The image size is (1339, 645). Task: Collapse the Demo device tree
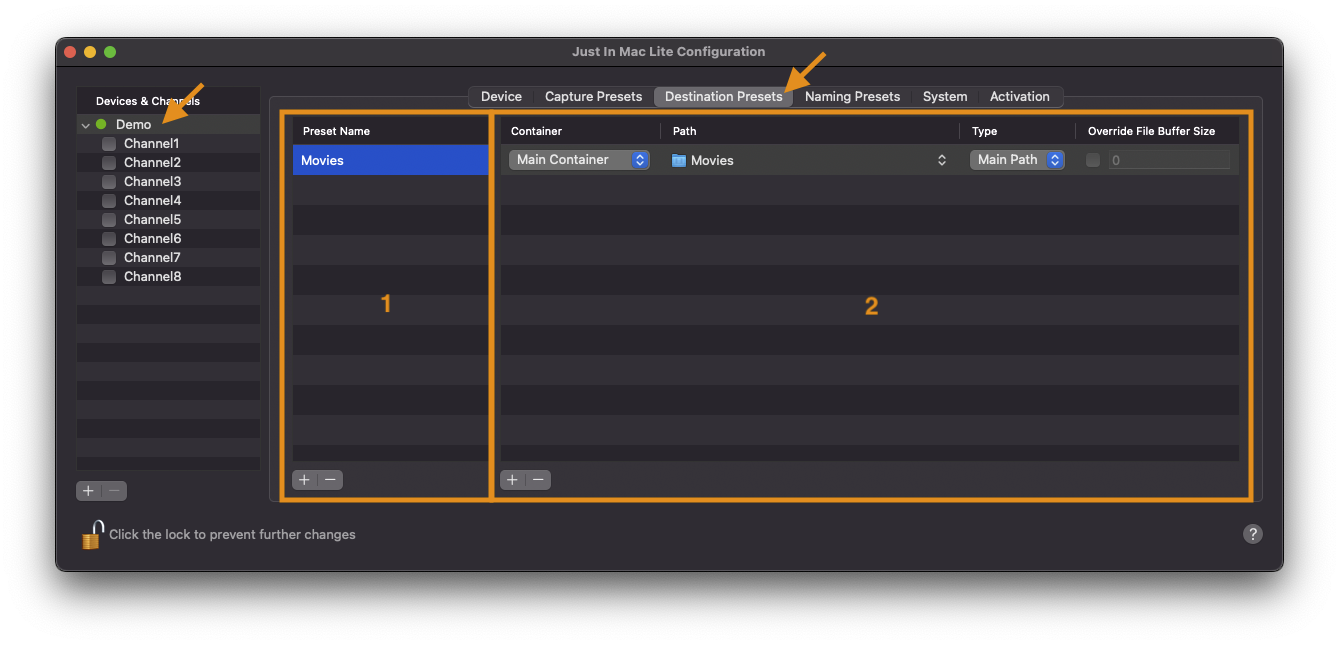(x=86, y=125)
